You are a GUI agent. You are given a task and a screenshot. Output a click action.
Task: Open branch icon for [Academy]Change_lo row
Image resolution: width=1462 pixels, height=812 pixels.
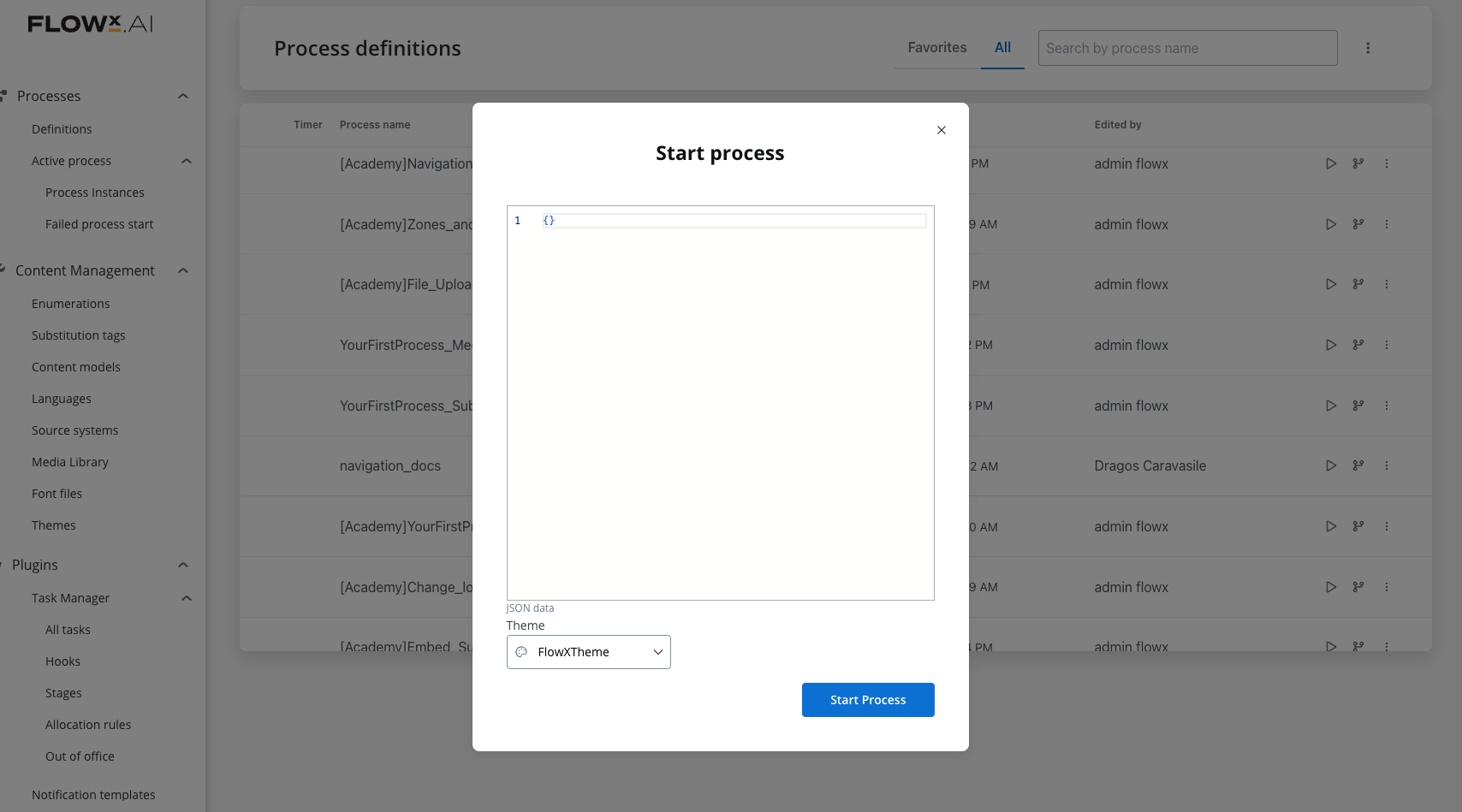coord(1358,587)
